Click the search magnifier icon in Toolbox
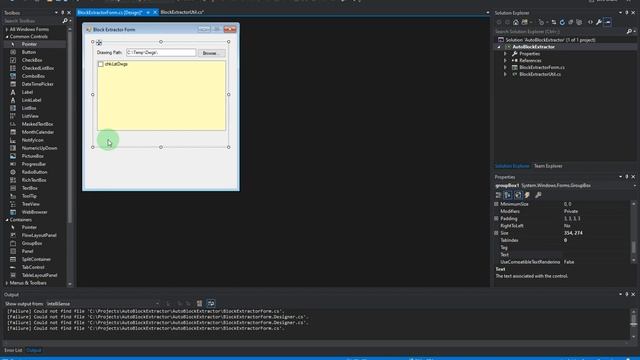 click(x=65, y=20)
